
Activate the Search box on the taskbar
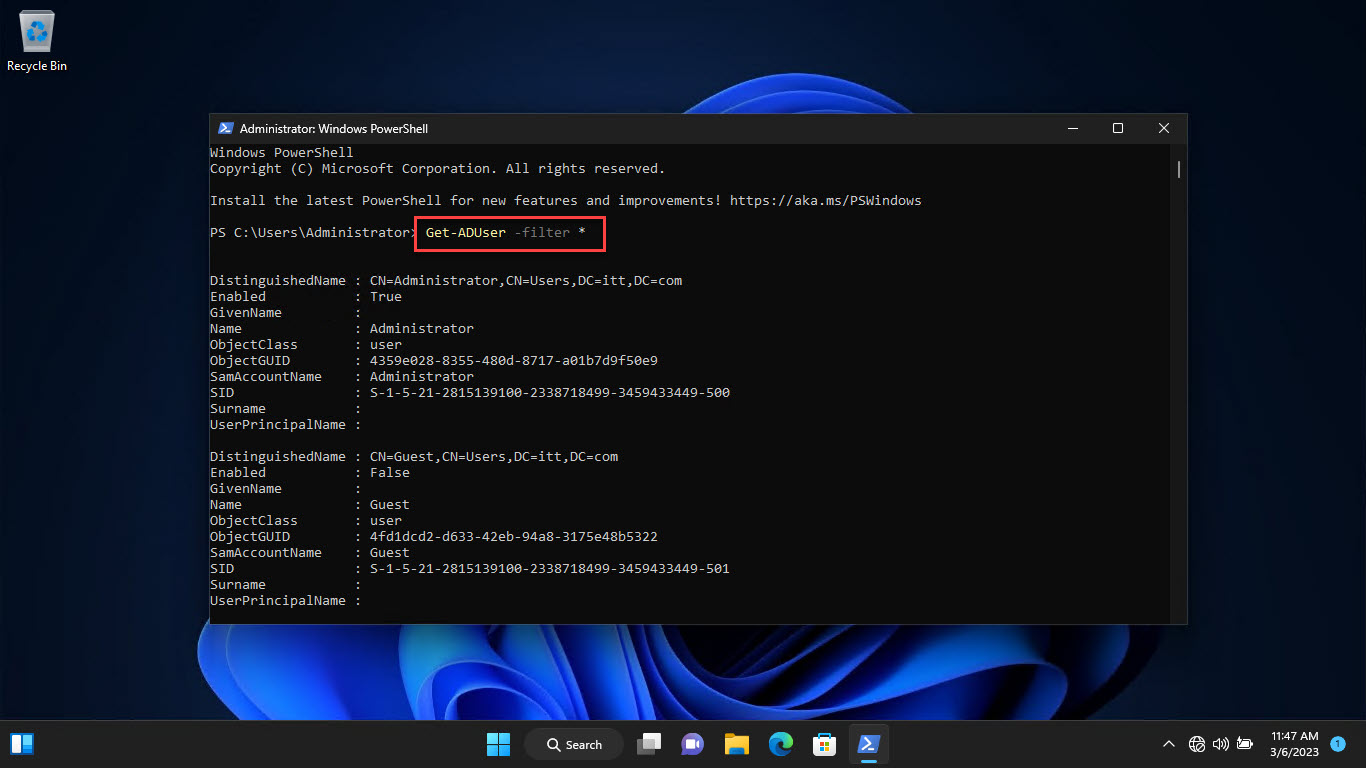tap(573, 744)
